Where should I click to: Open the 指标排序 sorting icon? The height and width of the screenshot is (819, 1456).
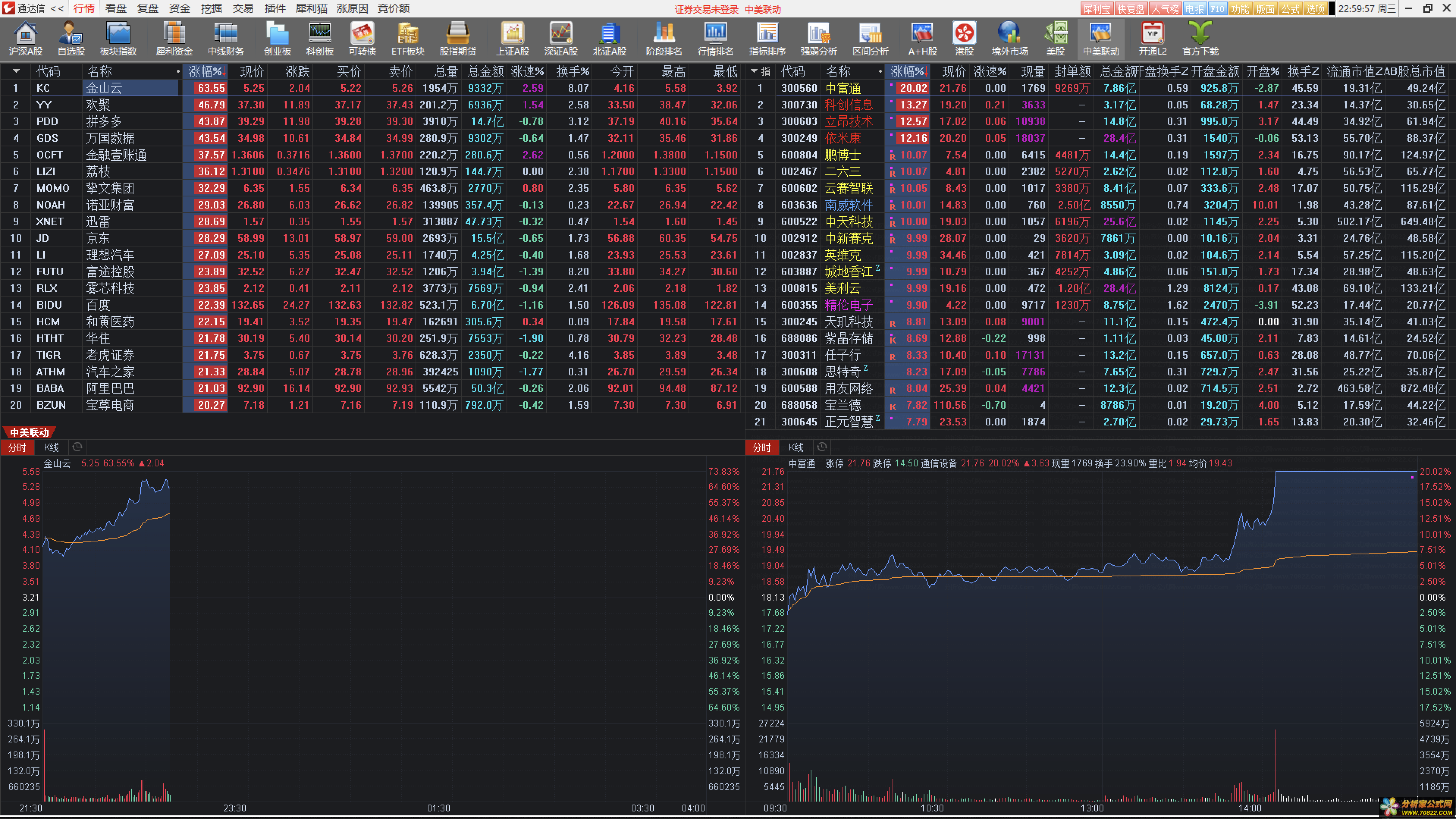(767, 39)
